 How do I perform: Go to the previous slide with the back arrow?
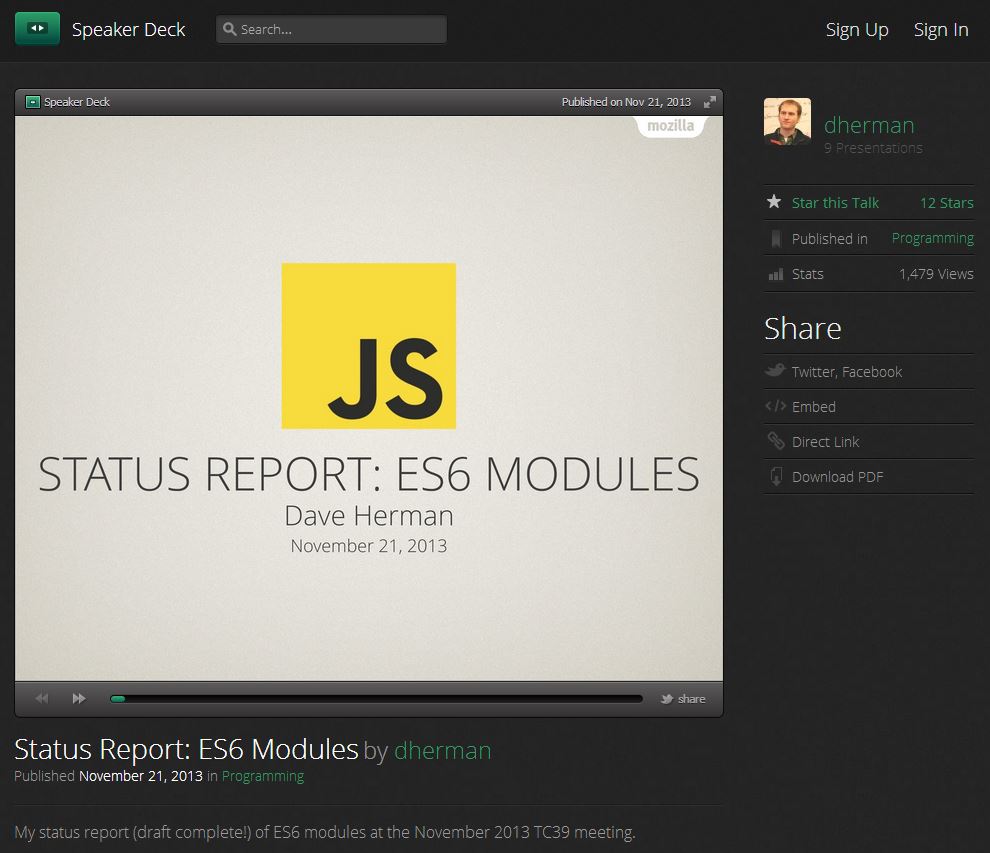click(x=42, y=698)
